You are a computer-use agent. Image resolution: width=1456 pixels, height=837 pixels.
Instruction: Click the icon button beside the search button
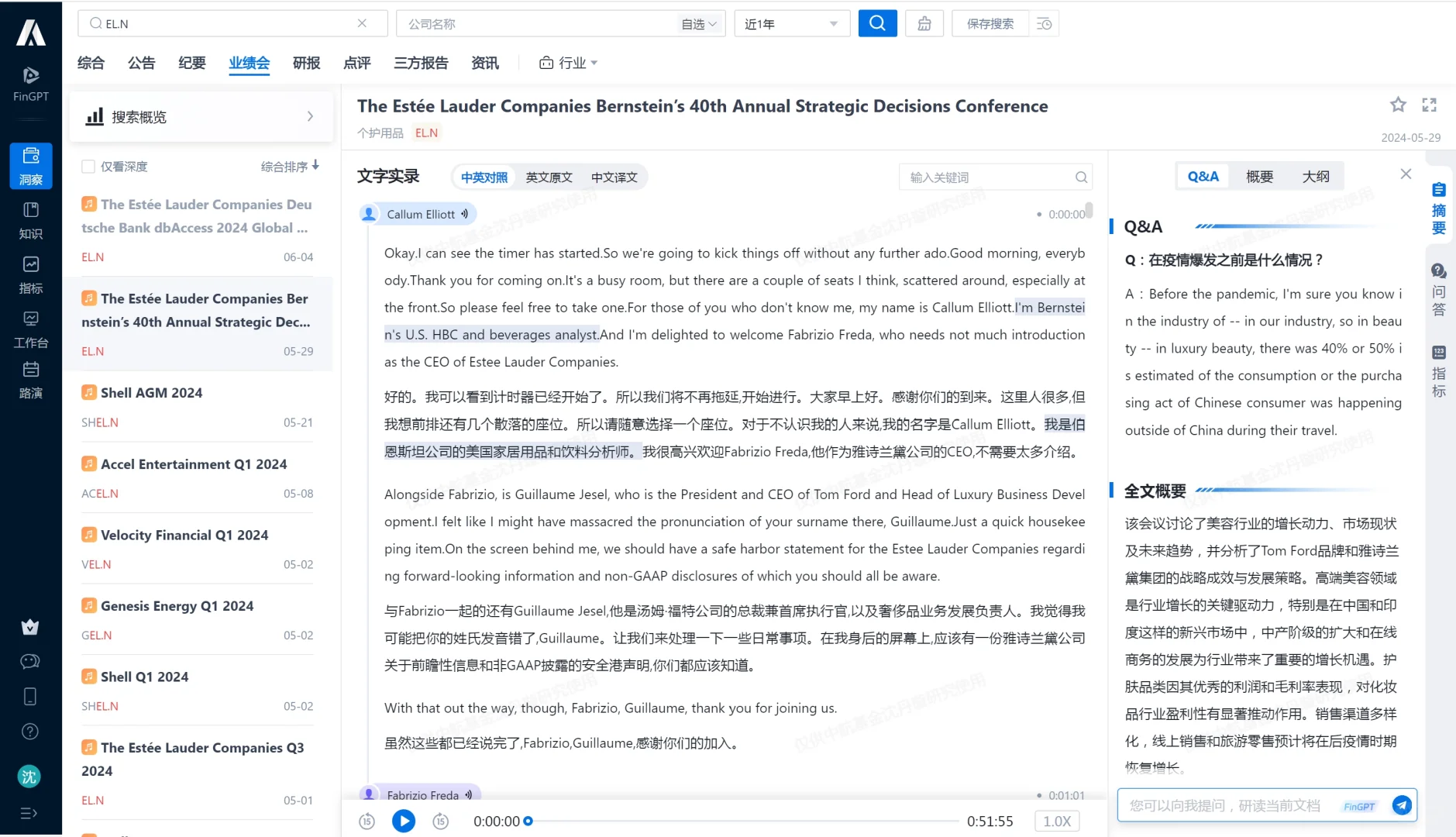coord(924,23)
